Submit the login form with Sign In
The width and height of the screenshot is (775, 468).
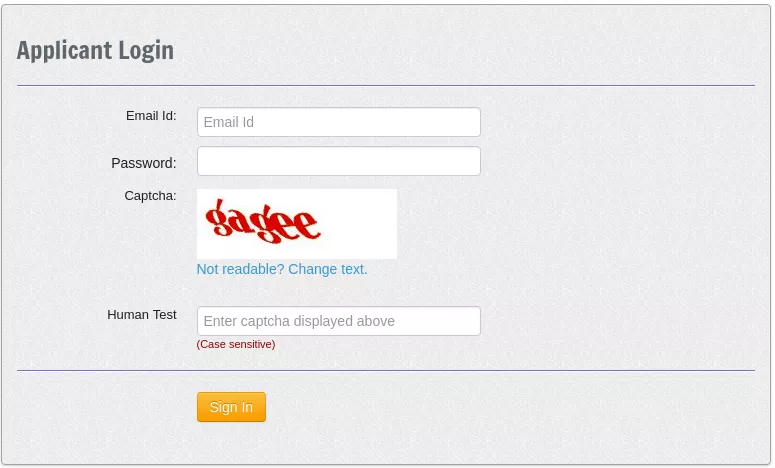(231, 407)
